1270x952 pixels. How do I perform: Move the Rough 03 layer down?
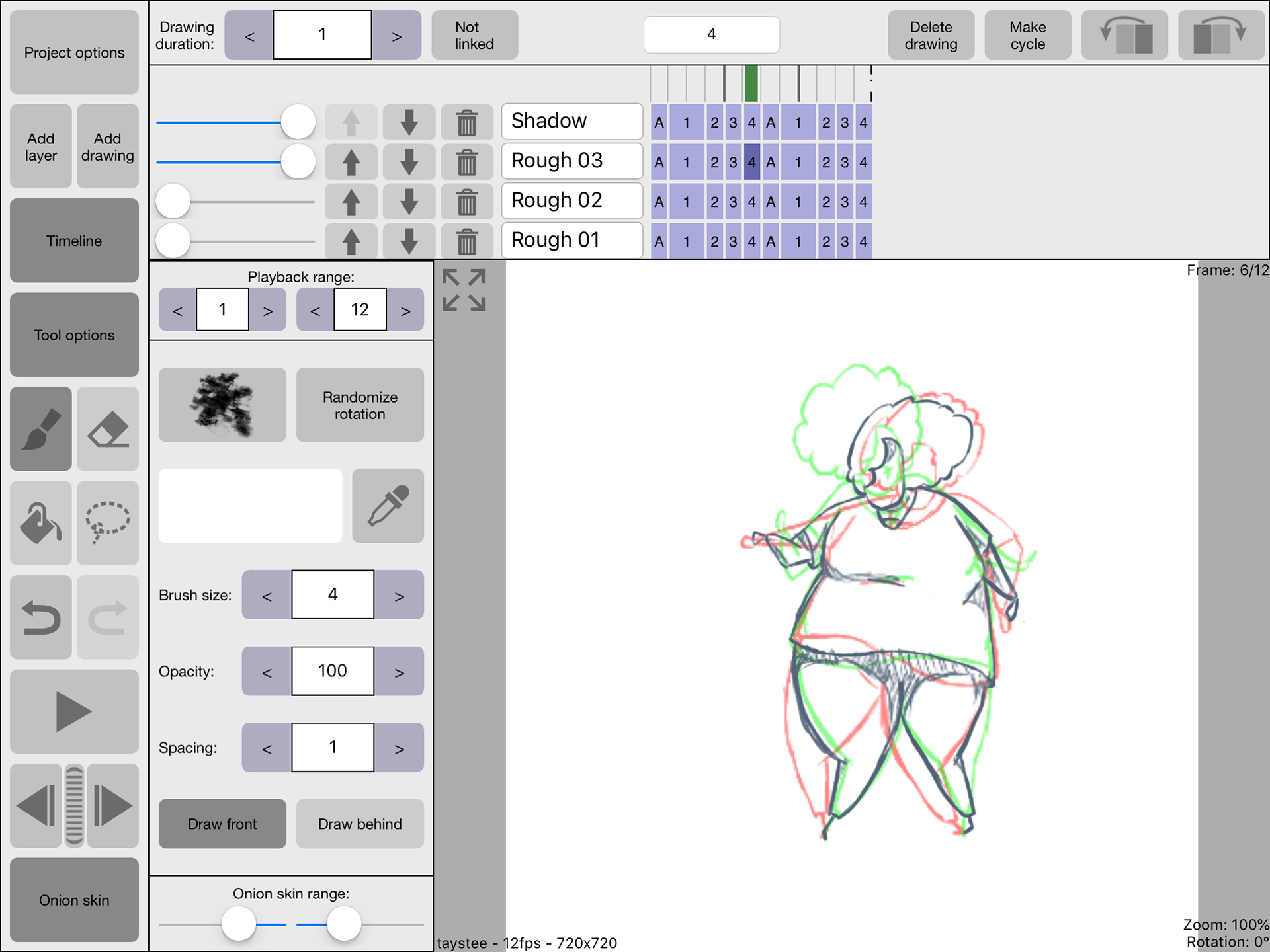pos(409,162)
